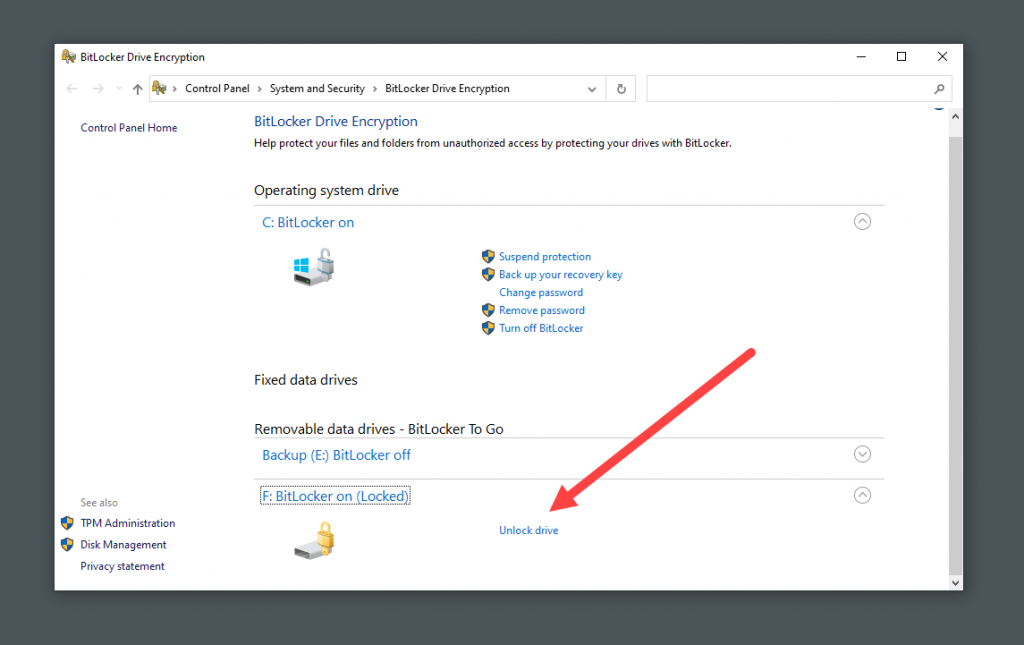Go to Control Panel breadcrumb
Viewport: 1024px width, 645px height.
217,89
